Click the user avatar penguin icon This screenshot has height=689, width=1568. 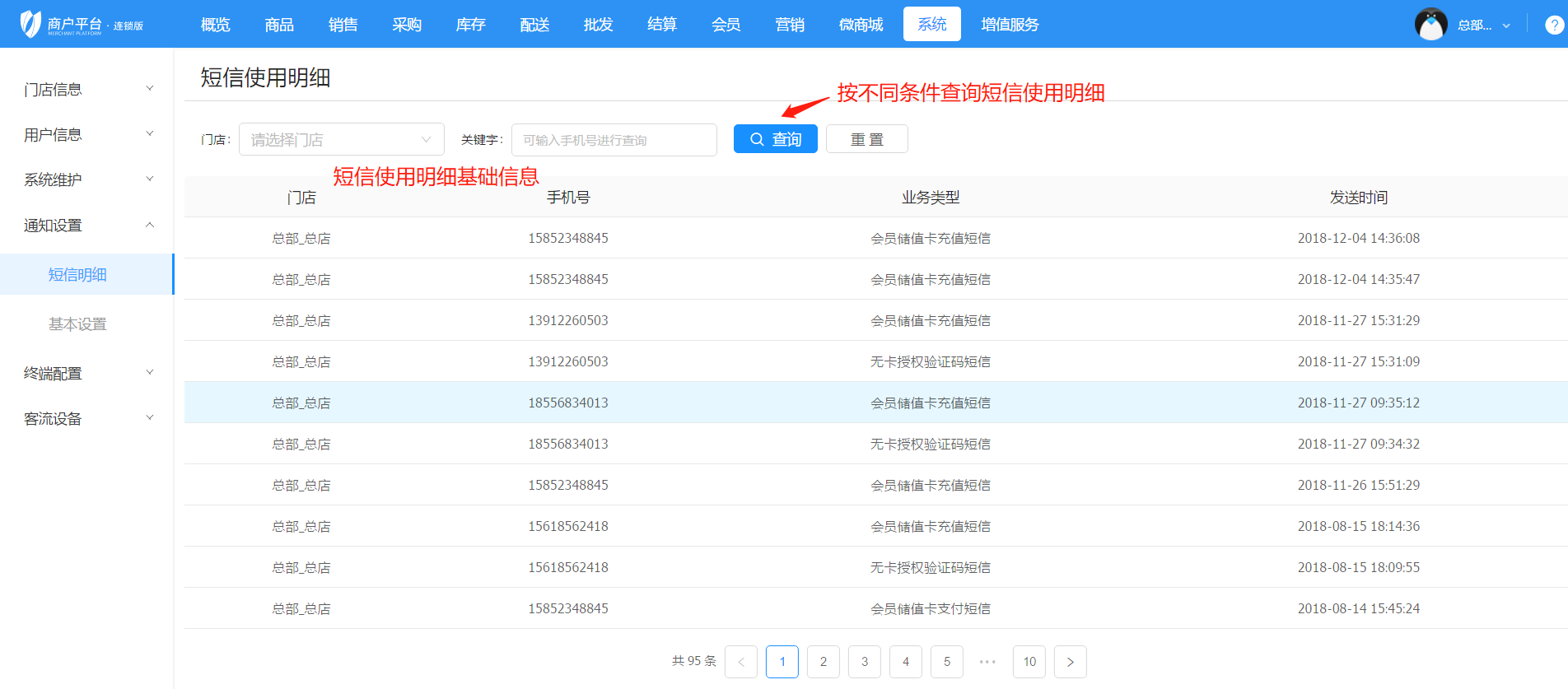tap(1430, 25)
